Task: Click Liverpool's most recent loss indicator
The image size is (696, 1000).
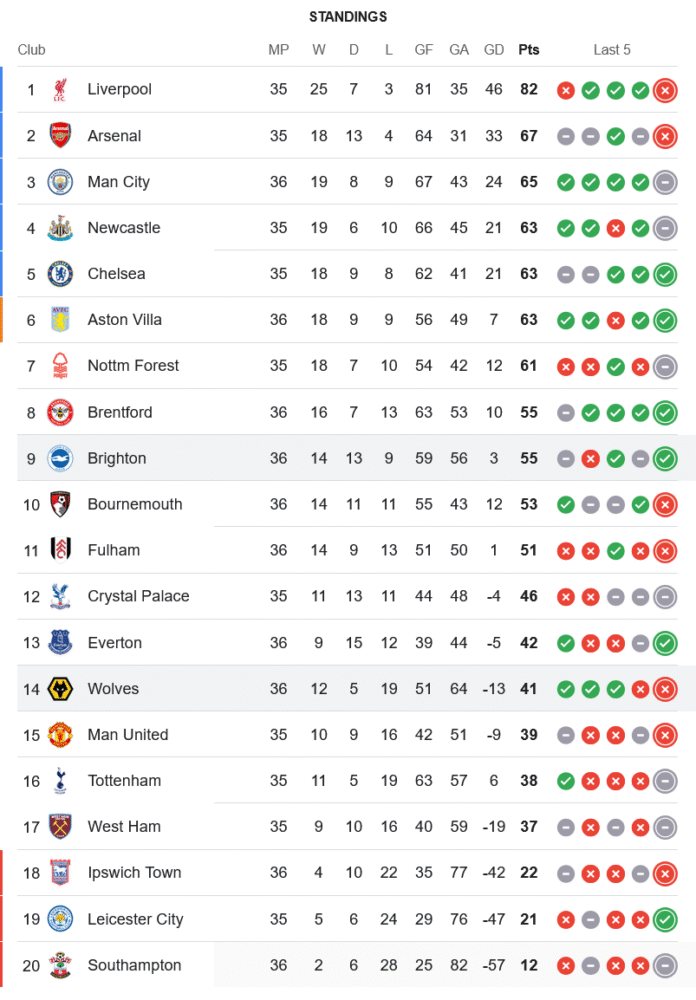Action: tap(665, 90)
